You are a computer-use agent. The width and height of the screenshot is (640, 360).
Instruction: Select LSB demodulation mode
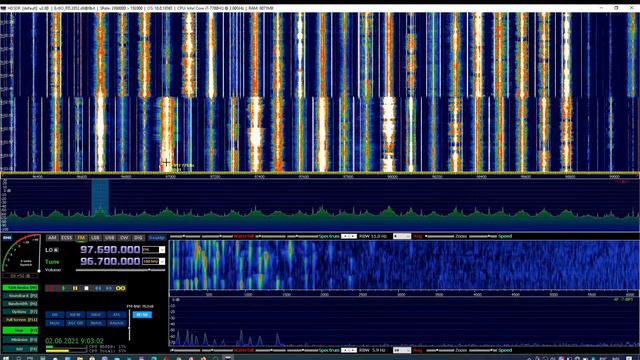coord(95,238)
